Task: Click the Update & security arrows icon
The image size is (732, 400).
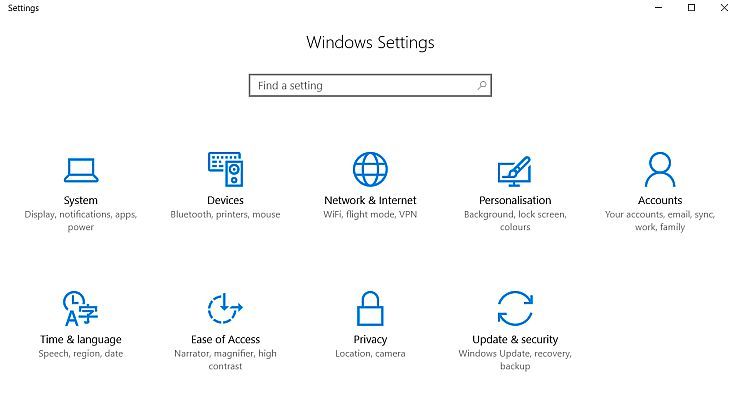Action: (x=515, y=308)
